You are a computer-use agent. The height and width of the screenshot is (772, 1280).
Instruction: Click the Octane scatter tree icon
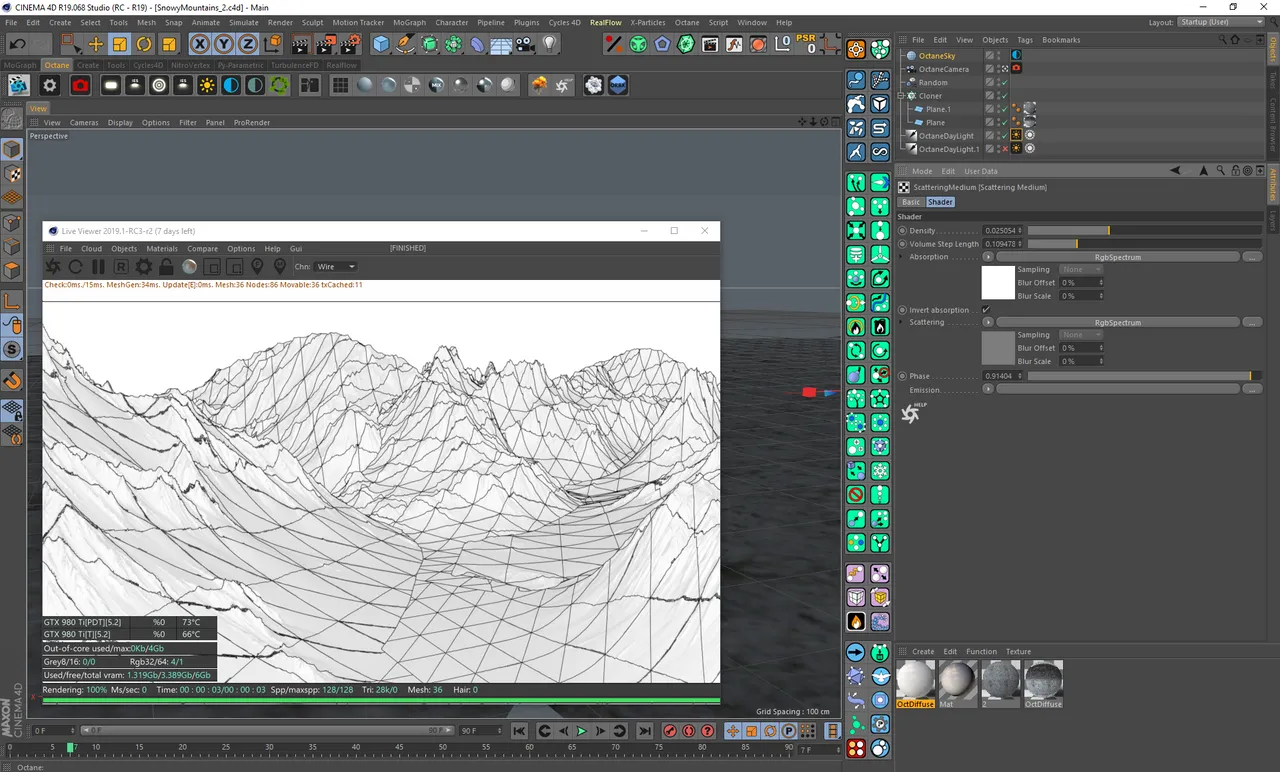point(539,86)
